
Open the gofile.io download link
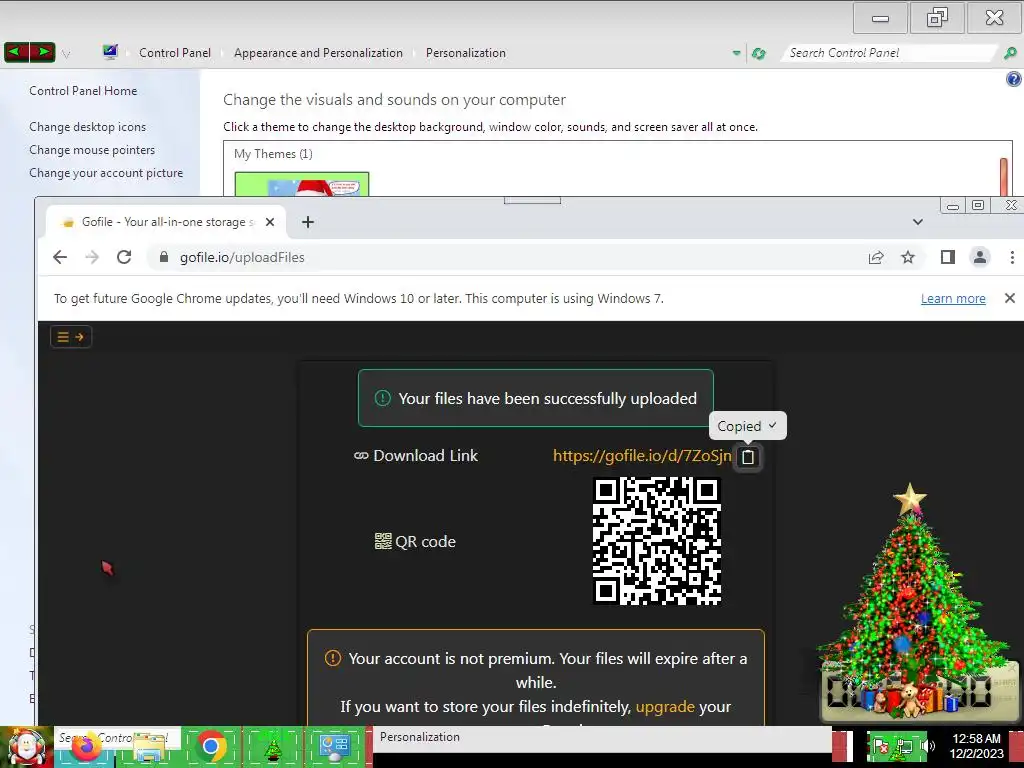coord(642,456)
